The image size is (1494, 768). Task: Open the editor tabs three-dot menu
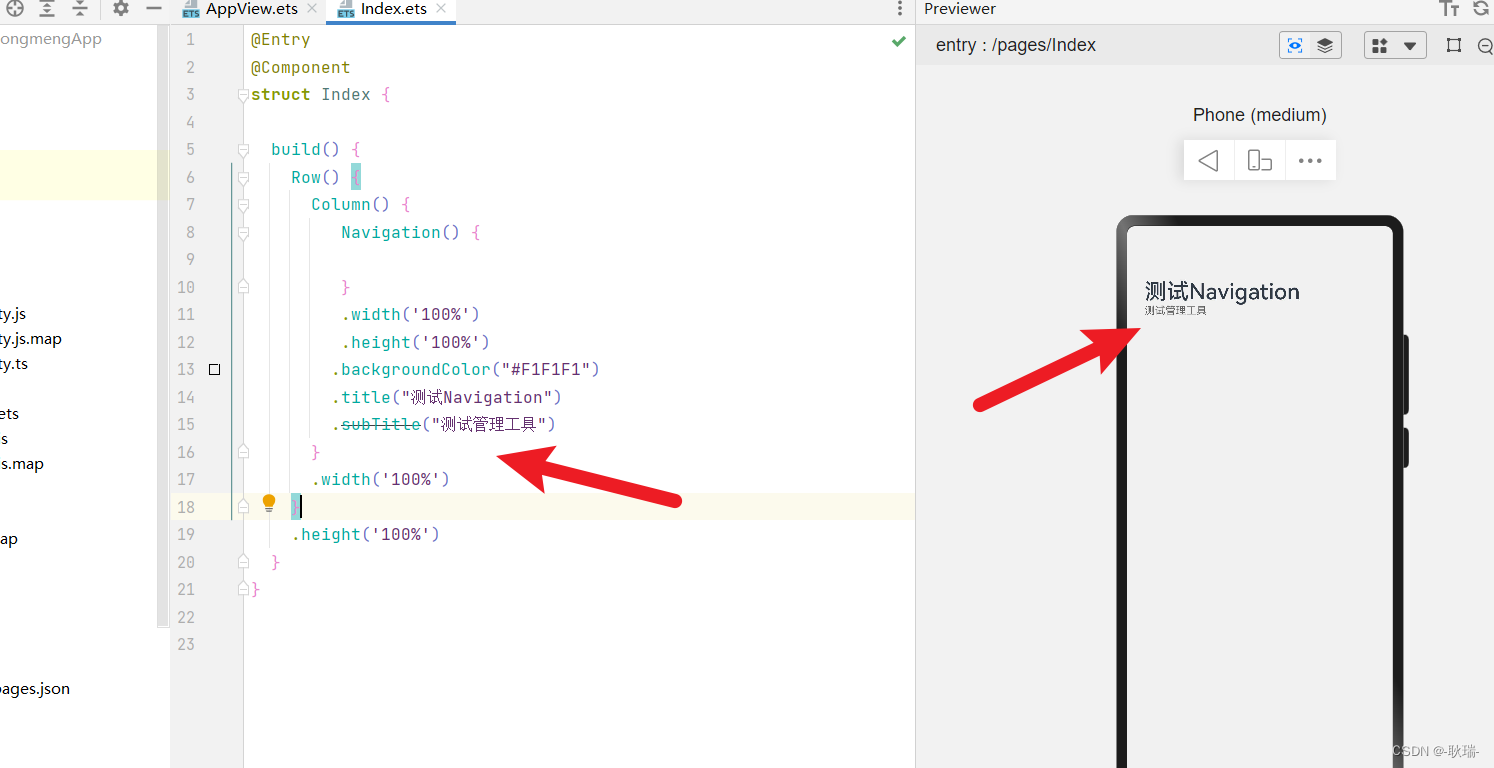(x=900, y=9)
